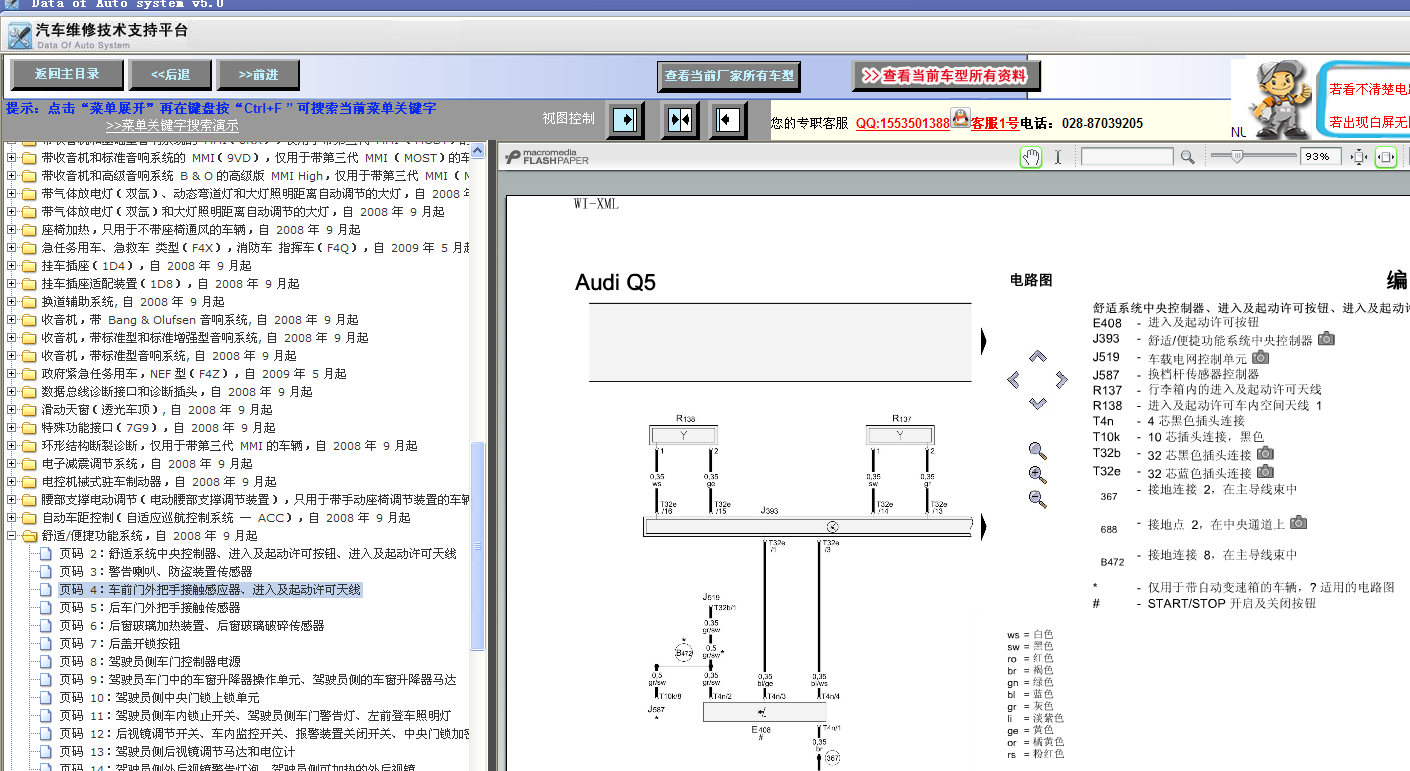The height and width of the screenshot is (771, 1410).
Task: Expand the 政府紧急任务用车 folder node
Action: pos(12,374)
